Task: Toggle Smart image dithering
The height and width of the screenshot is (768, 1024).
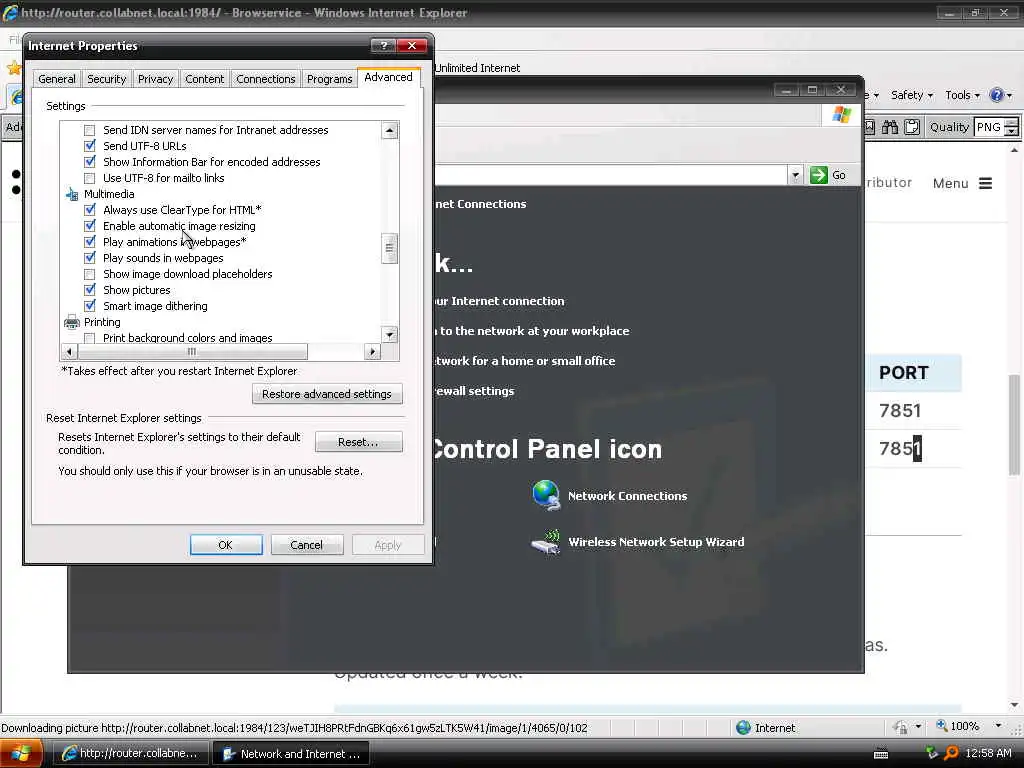Action: (89, 306)
